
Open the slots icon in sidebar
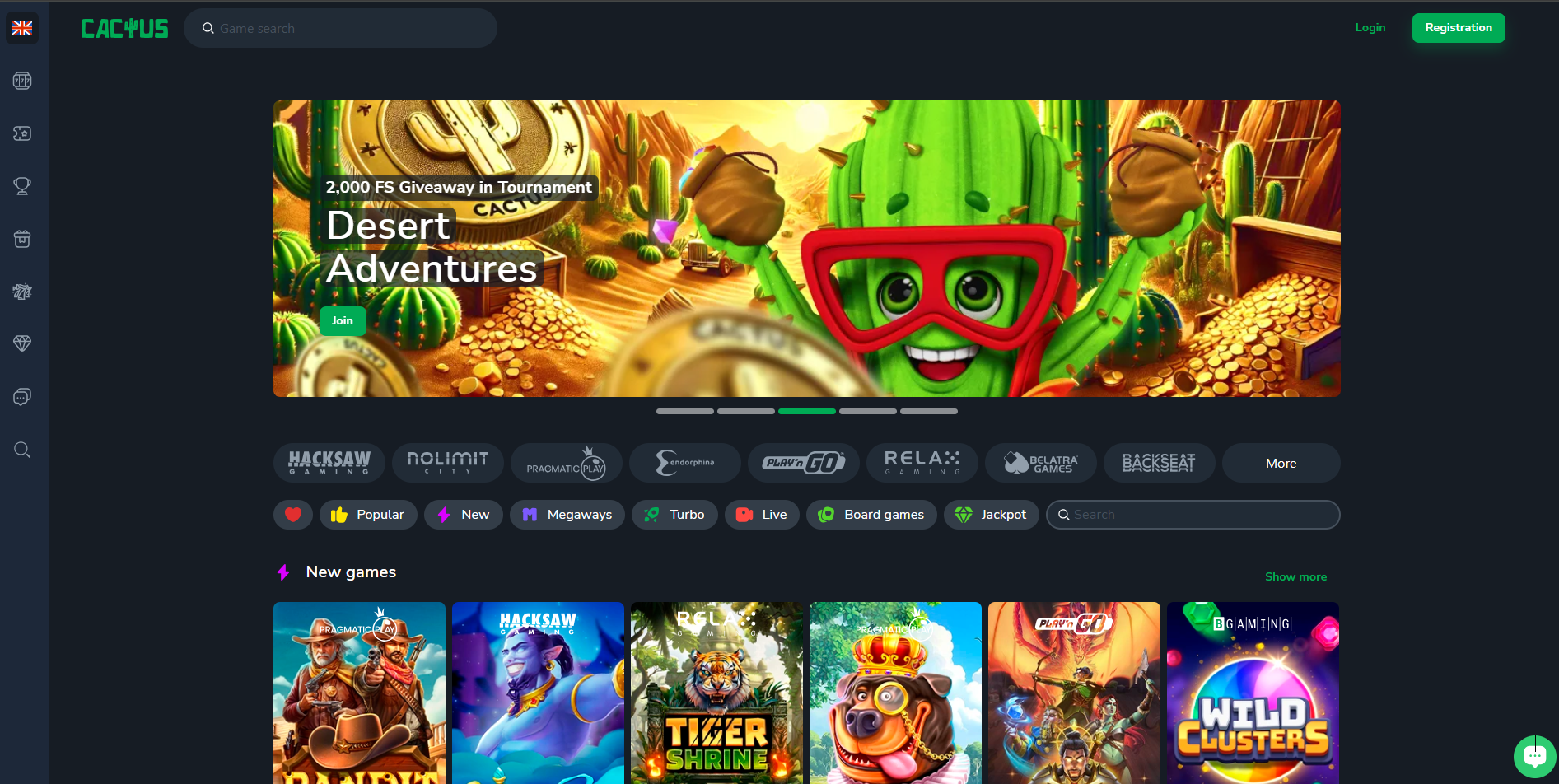coord(22,81)
